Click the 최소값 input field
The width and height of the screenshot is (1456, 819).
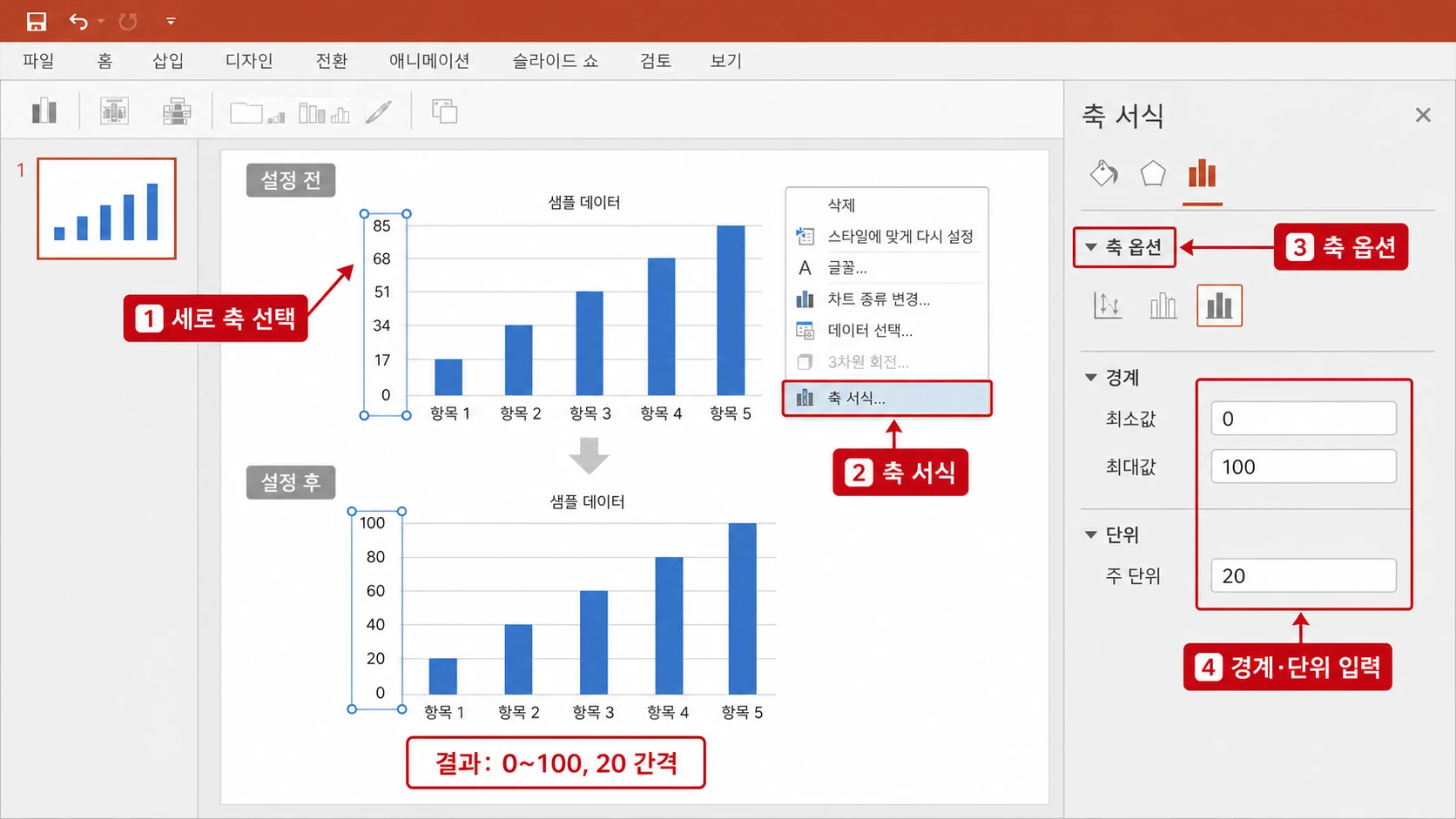pos(1303,419)
